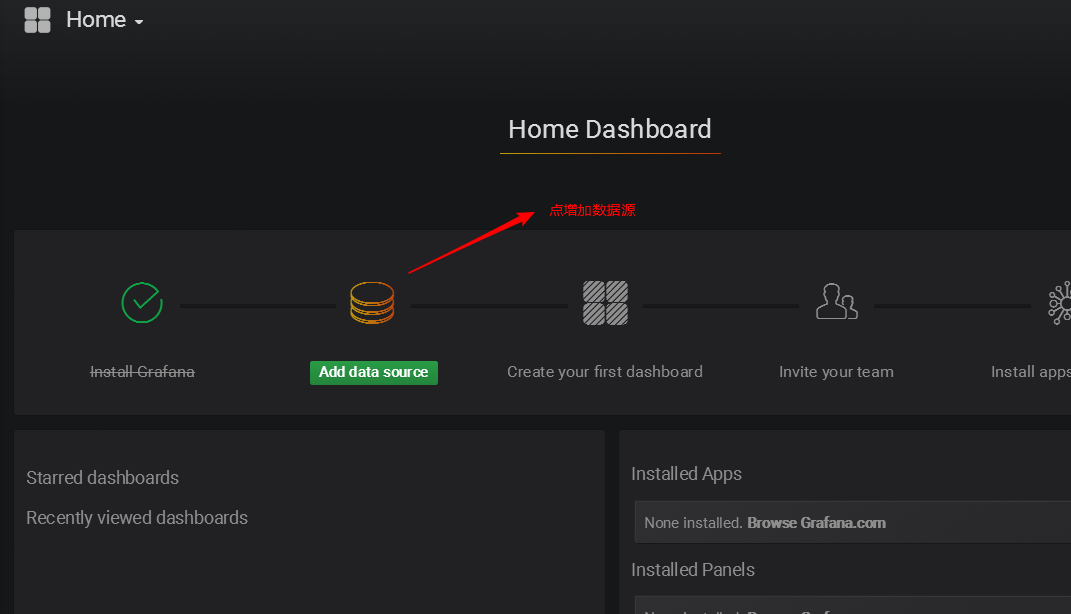Click the Installed Panels heading
The height and width of the screenshot is (614, 1071).
pyautogui.click(x=693, y=570)
